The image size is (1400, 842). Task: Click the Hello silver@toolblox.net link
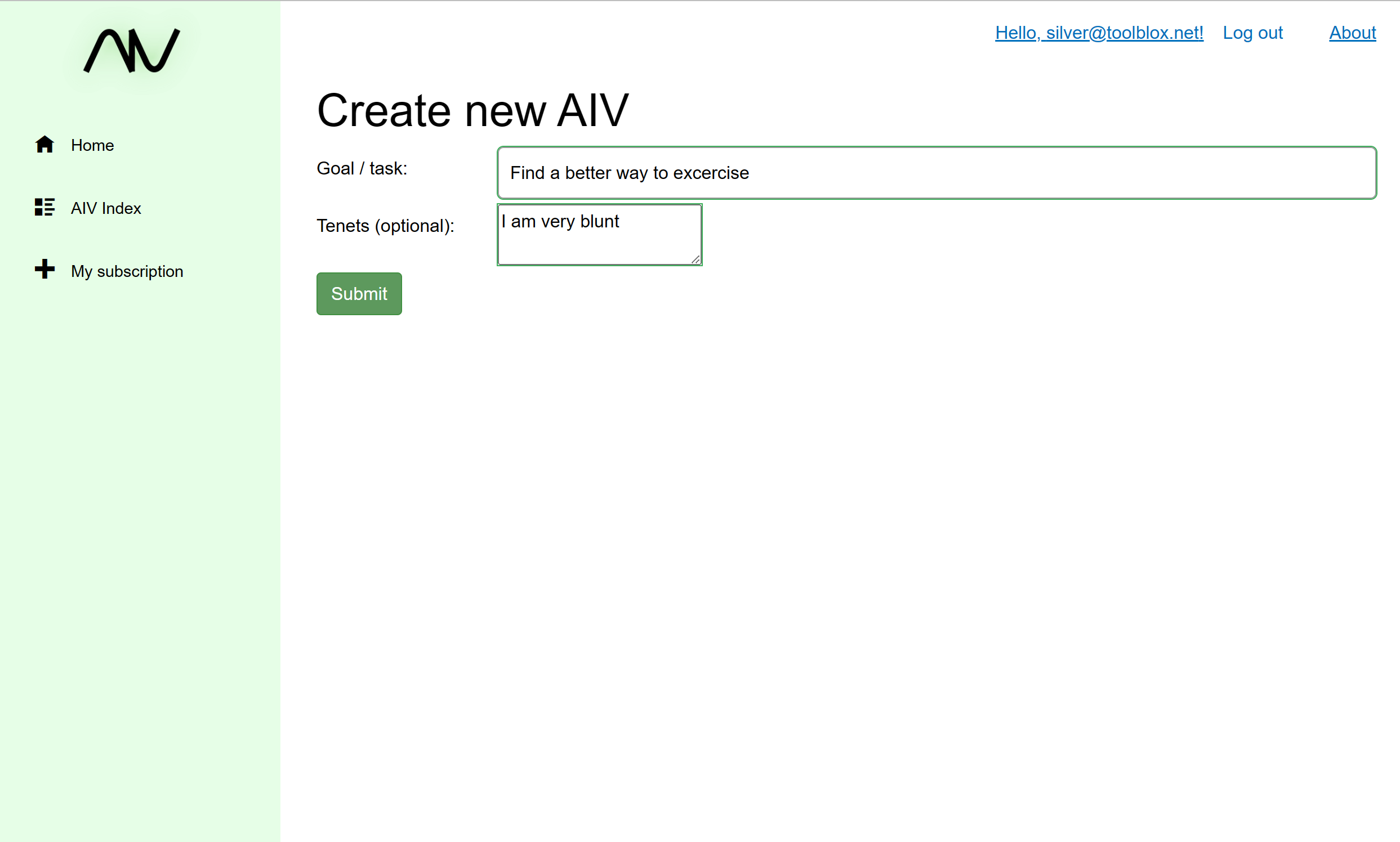point(1099,33)
